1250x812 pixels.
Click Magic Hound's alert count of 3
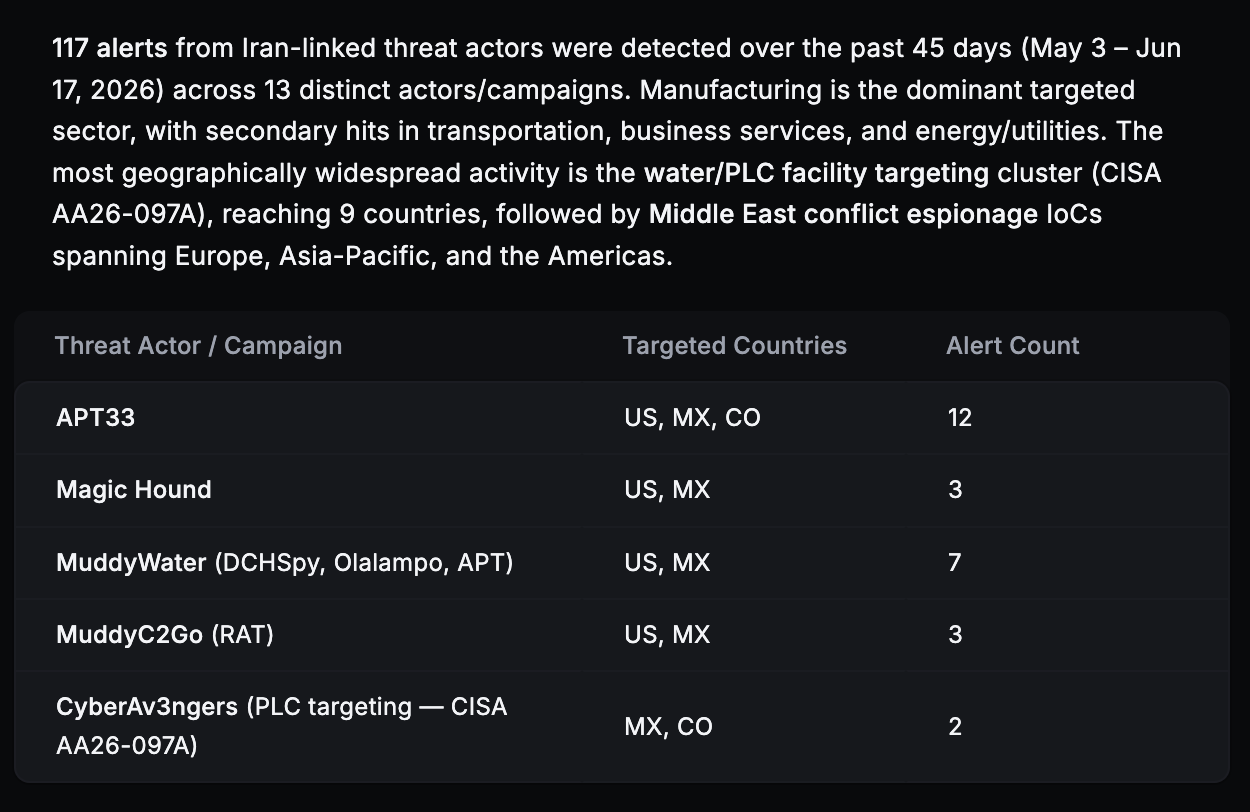click(954, 490)
